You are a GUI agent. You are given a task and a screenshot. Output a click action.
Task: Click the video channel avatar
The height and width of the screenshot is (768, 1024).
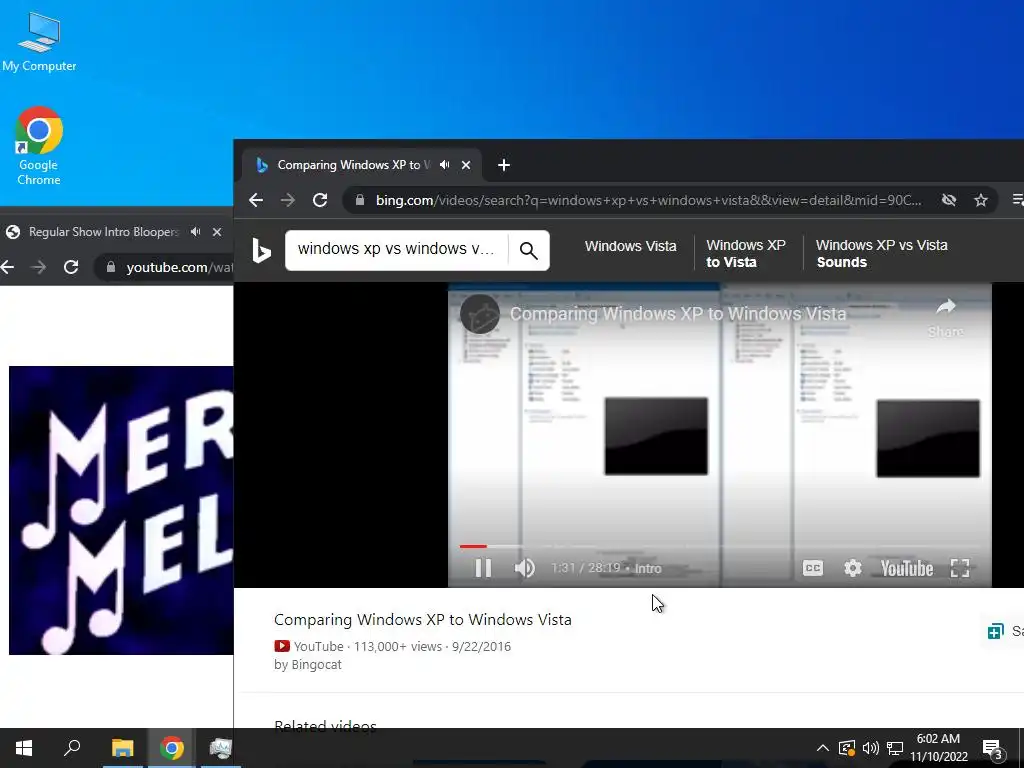(x=479, y=314)
